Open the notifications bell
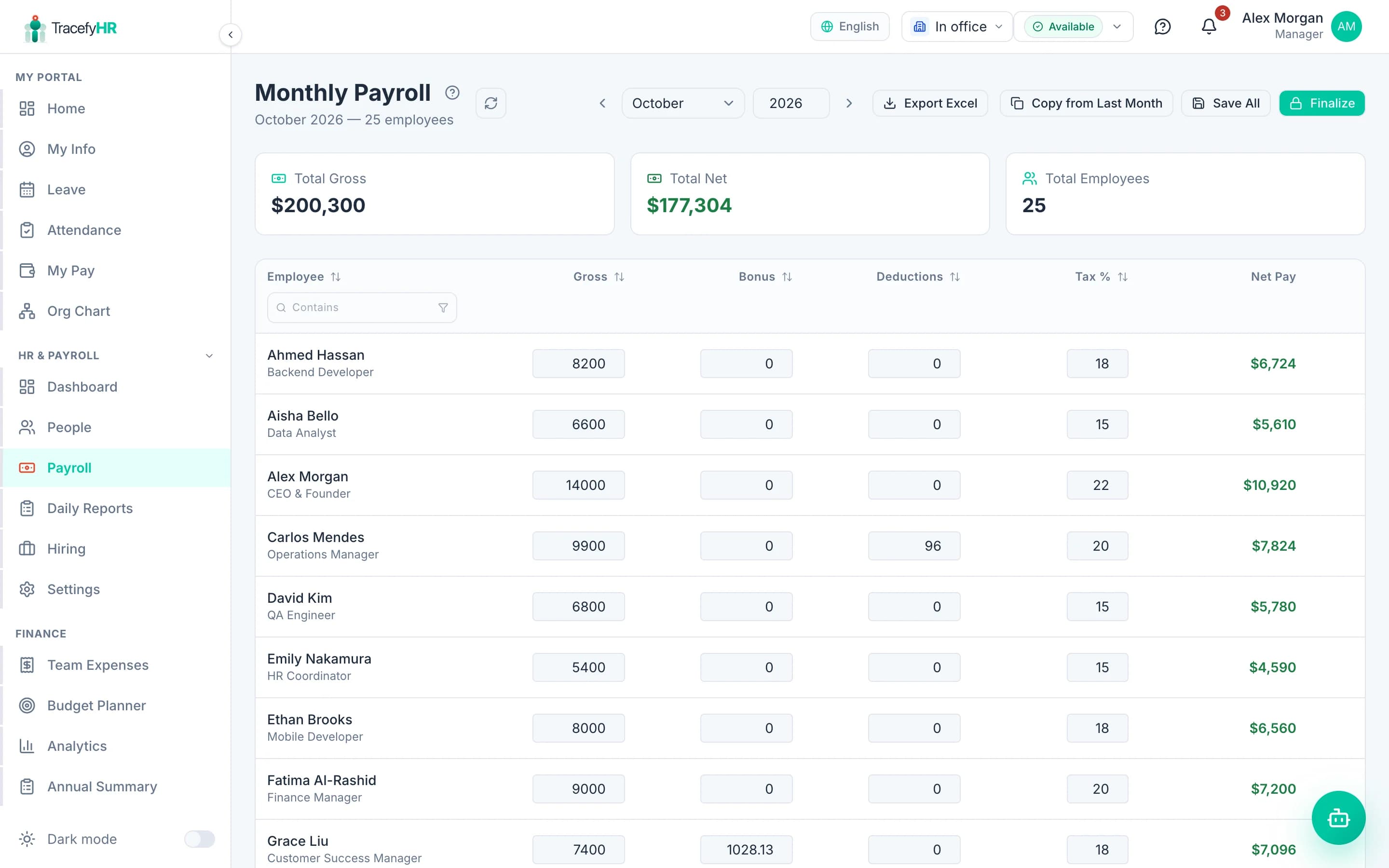 point(1209,27)
